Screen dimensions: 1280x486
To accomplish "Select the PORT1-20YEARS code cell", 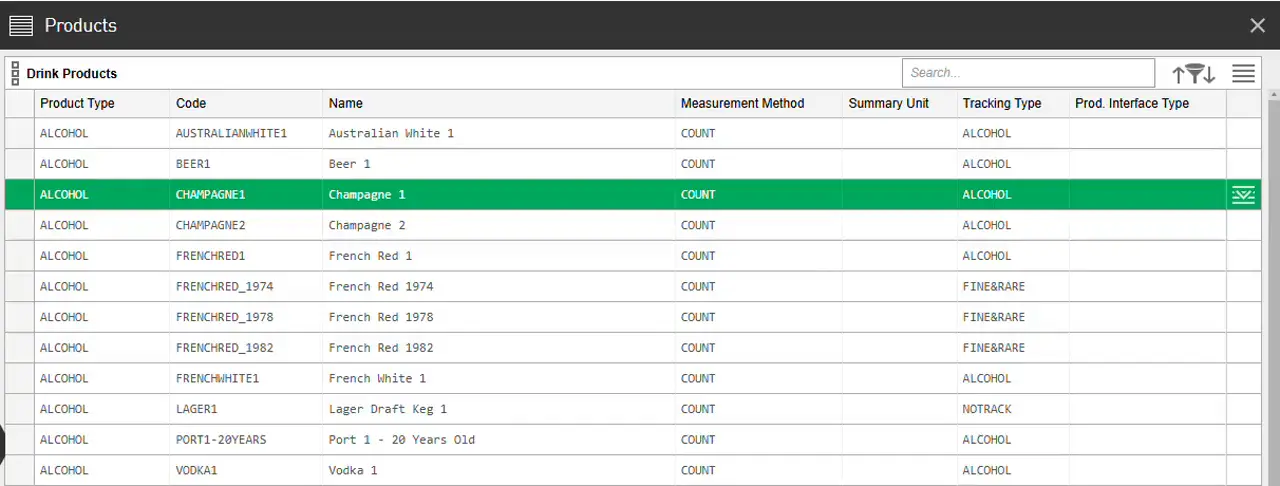I will click(246, 440).
